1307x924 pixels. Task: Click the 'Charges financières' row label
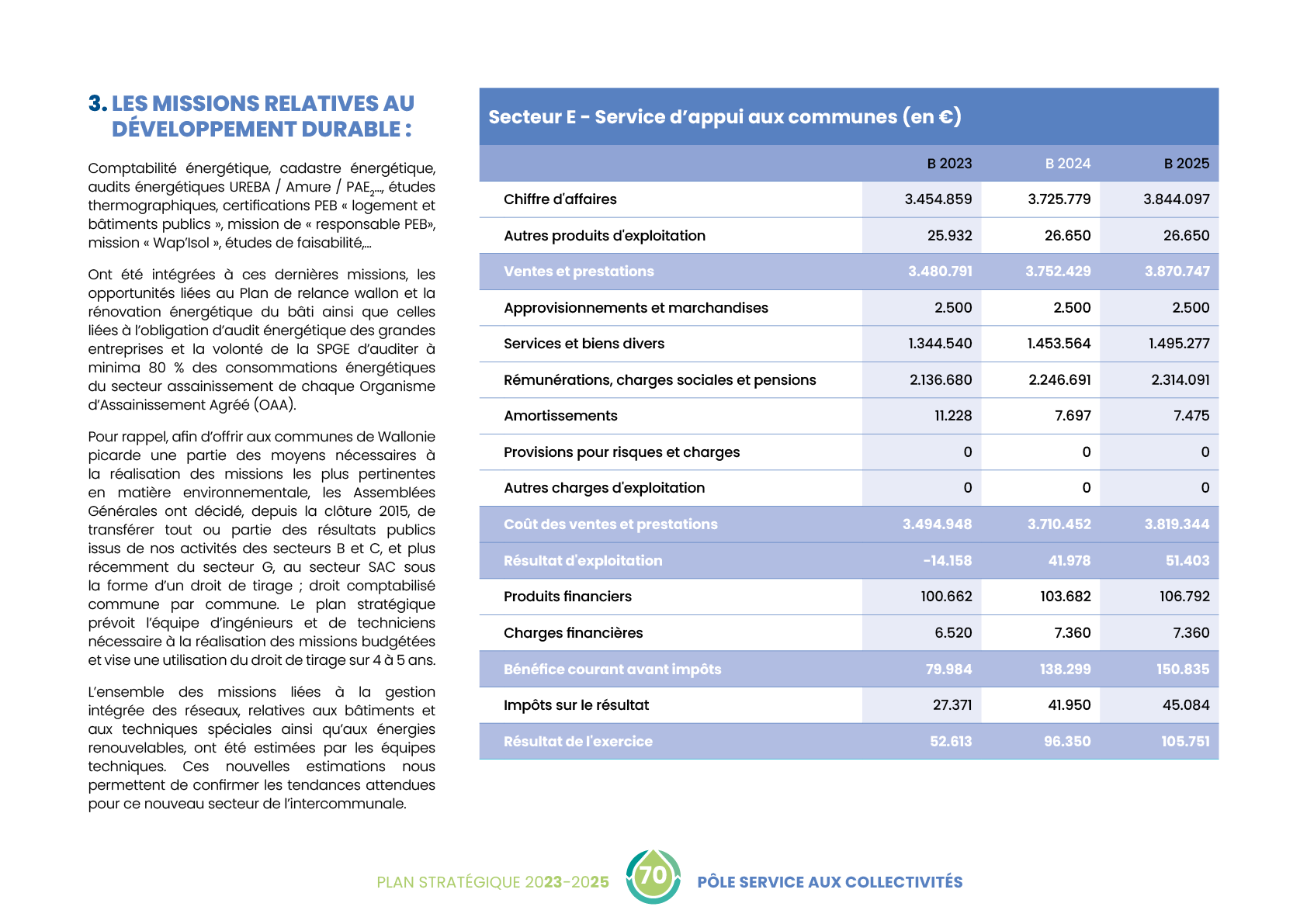[573, 633]
